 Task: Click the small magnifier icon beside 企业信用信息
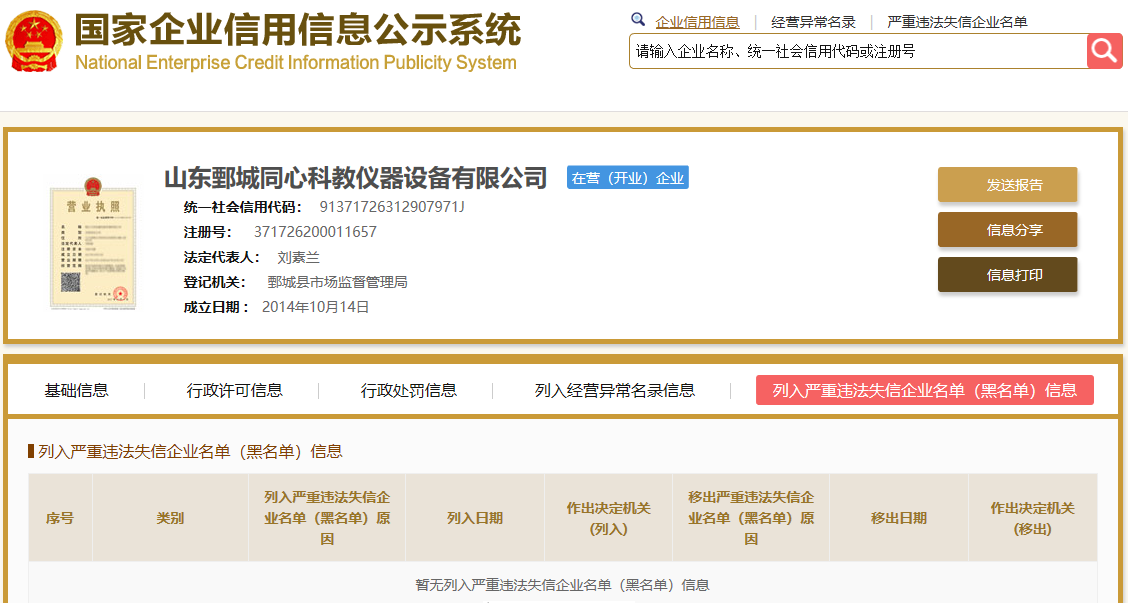(x=638, y=19)
